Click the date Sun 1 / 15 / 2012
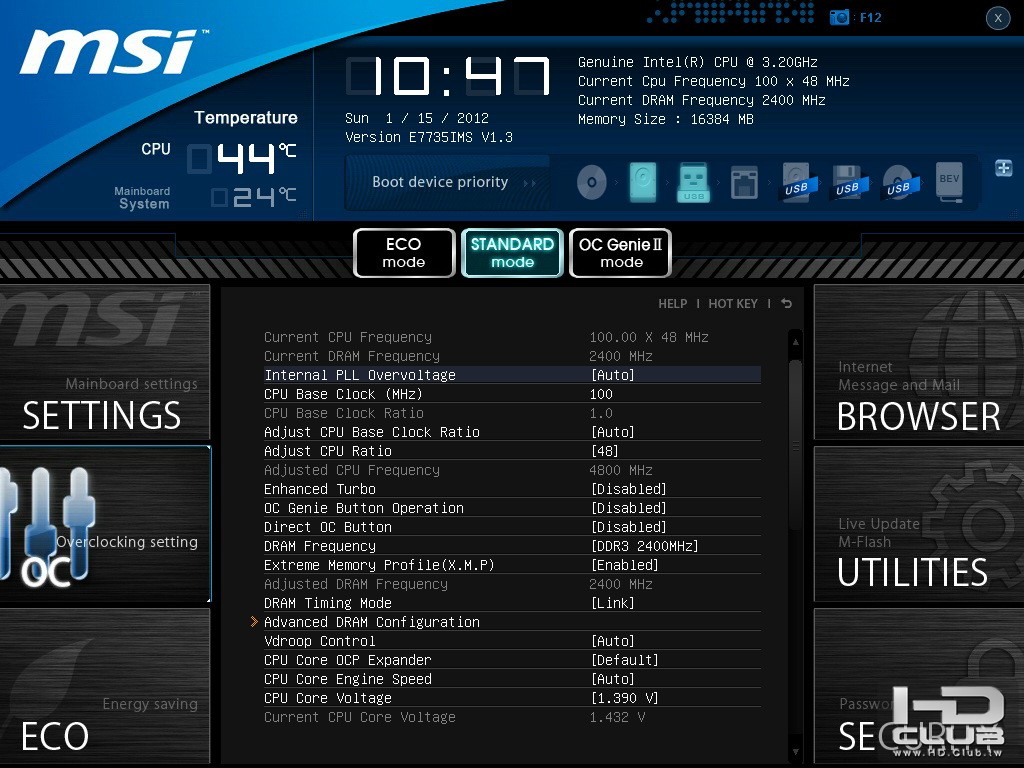The width and height of the screenshot is (1024, 768). point(417,118)
